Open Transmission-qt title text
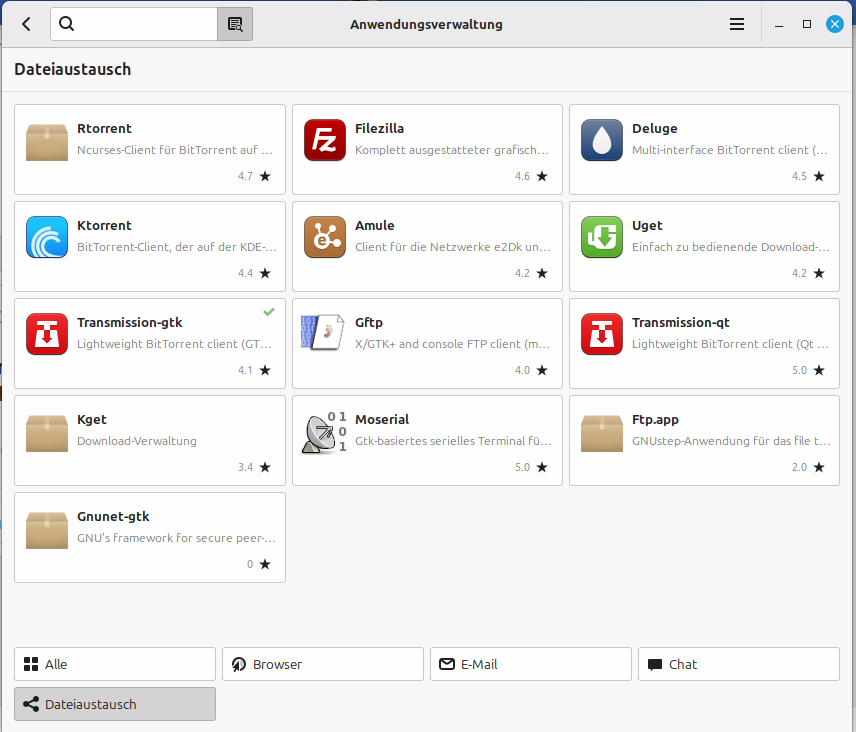The height and width of the screenshot is (732, 856). click(681, 323)
